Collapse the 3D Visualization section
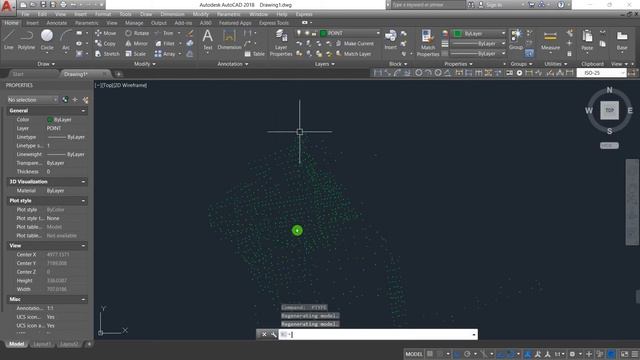The image size is (640, 360). point(83,182)
